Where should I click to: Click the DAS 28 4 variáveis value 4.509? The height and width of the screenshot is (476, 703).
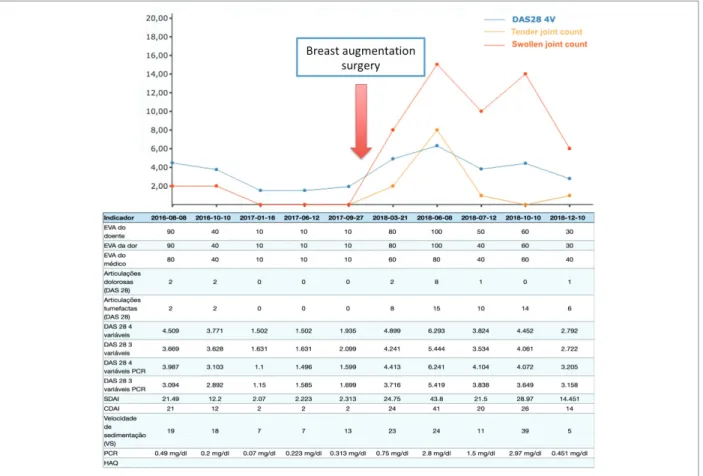(x=170, y=331)
